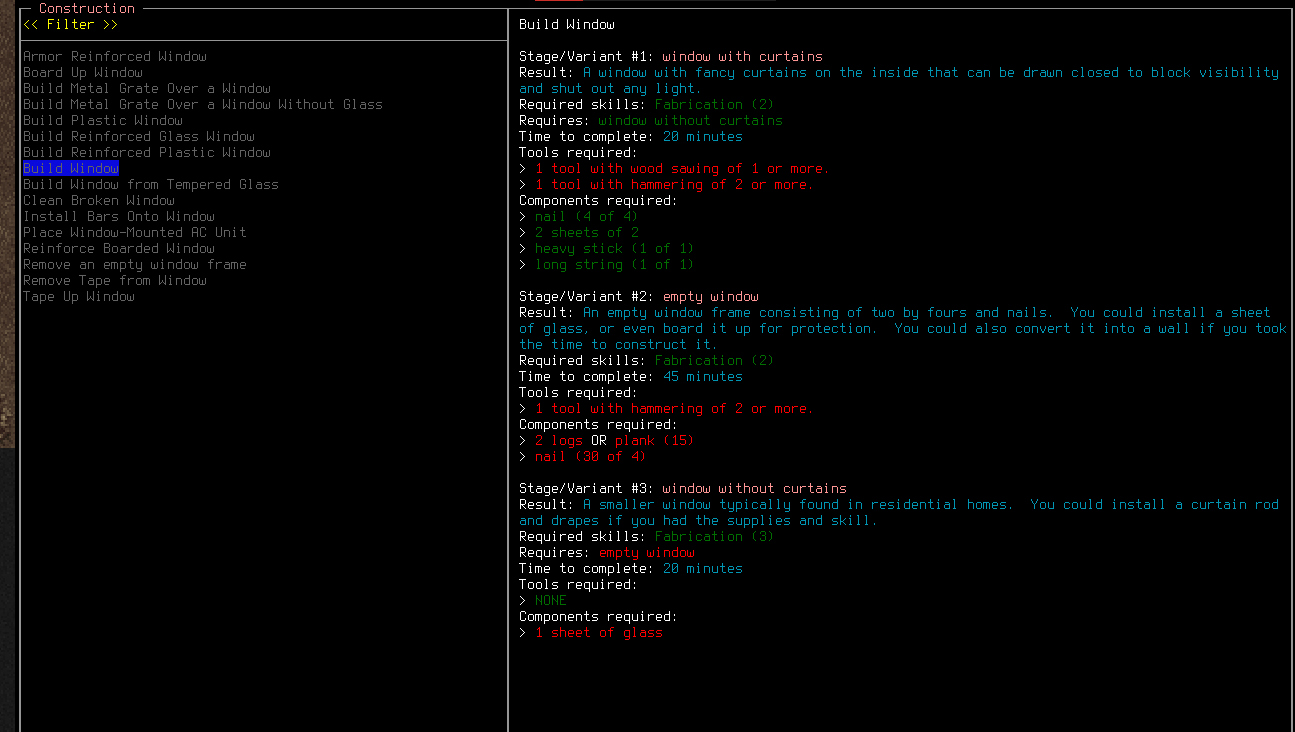
Task: Select Build Reinforced Glass Window
Action: 139,136
